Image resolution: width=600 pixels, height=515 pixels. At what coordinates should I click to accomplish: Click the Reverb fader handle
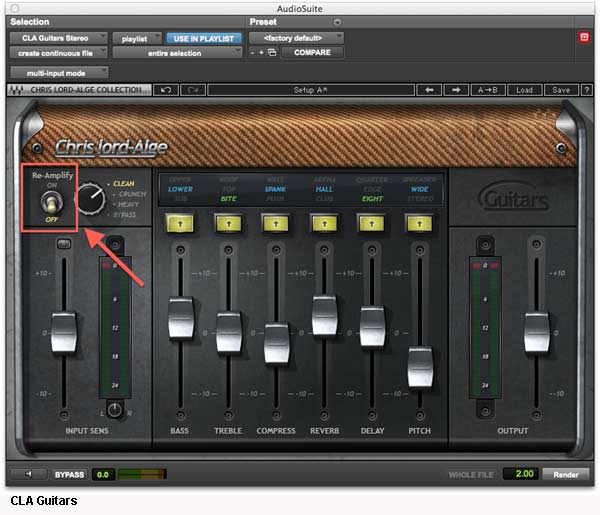click(x=324, y=315)
